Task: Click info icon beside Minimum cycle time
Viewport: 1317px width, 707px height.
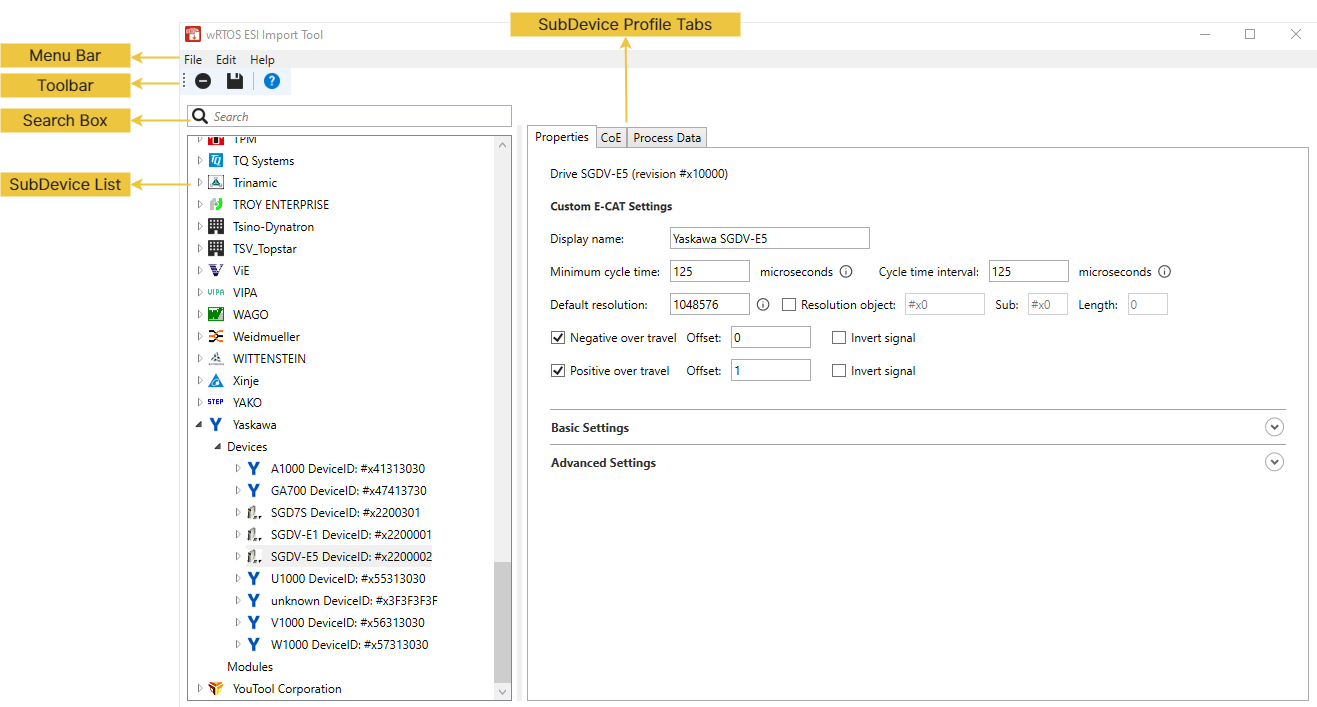Action: click(x=845, y=272)
